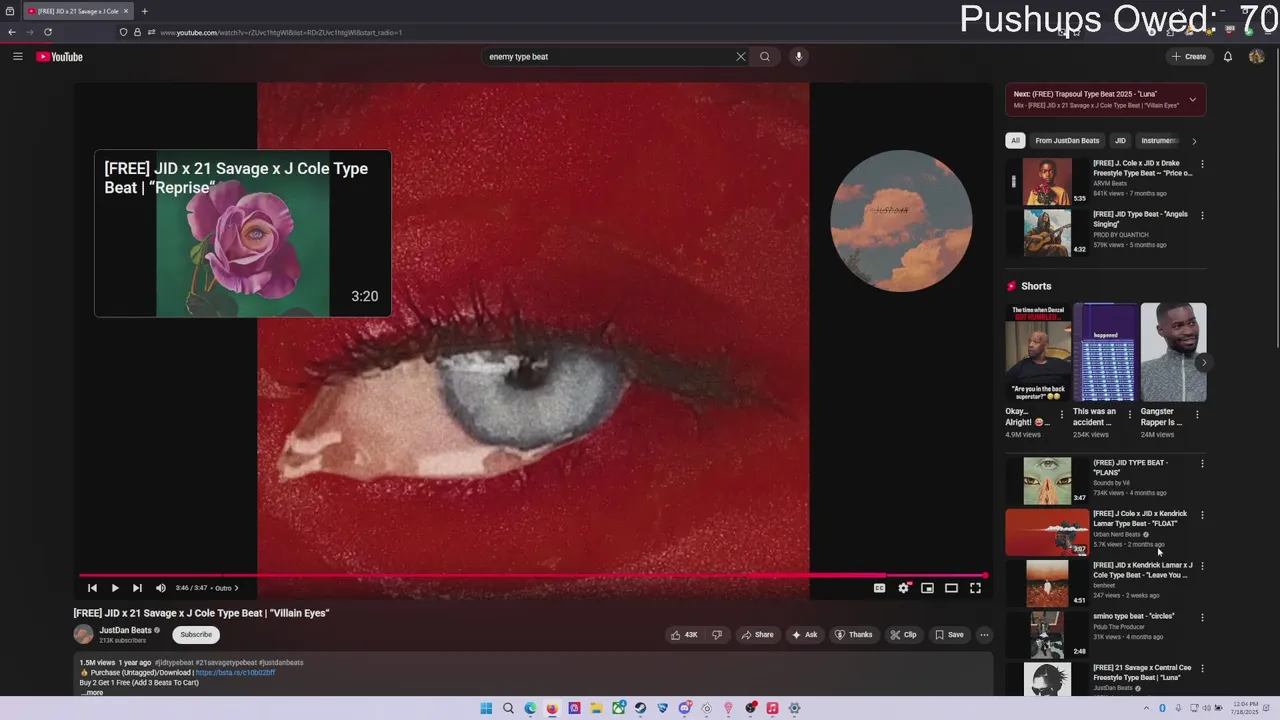
Task: Open the notifications bell
Action: pyautogui.click(x=1228, y=57)
